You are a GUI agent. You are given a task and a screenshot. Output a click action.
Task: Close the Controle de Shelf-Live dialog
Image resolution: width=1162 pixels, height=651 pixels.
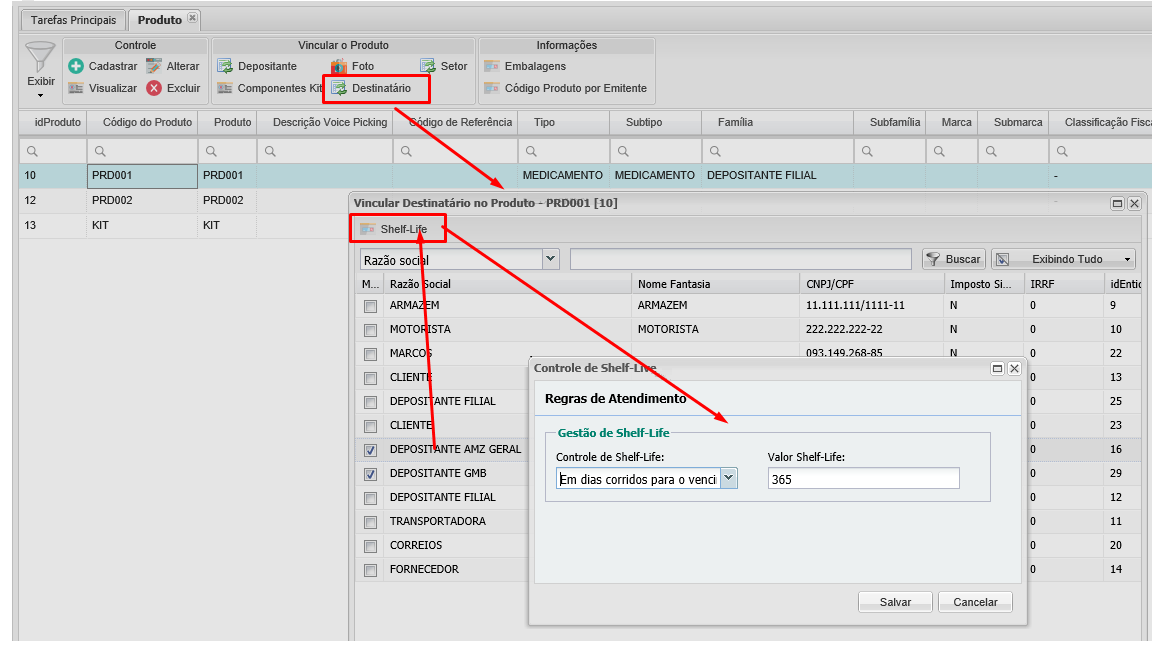coord(1015,369)
